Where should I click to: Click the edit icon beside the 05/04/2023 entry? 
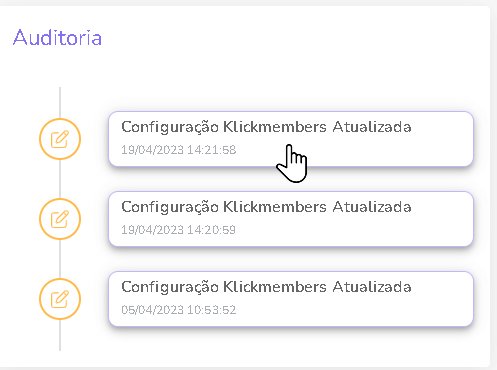[60, 299]
